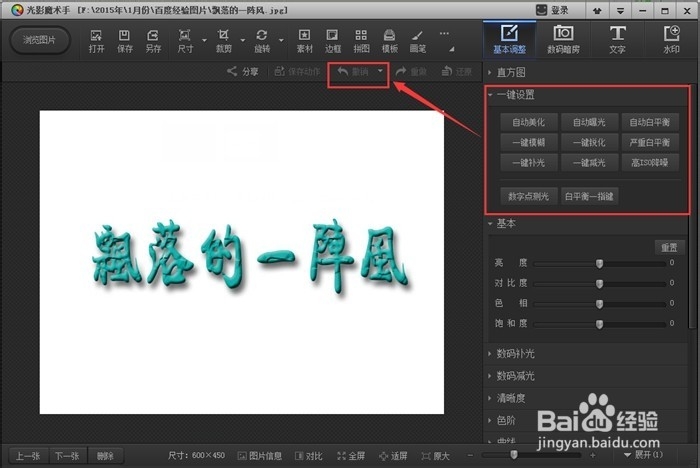Open the 撤销 history dropdown arrow
Viewport: 700px width, 468px height.
(380, 71)
